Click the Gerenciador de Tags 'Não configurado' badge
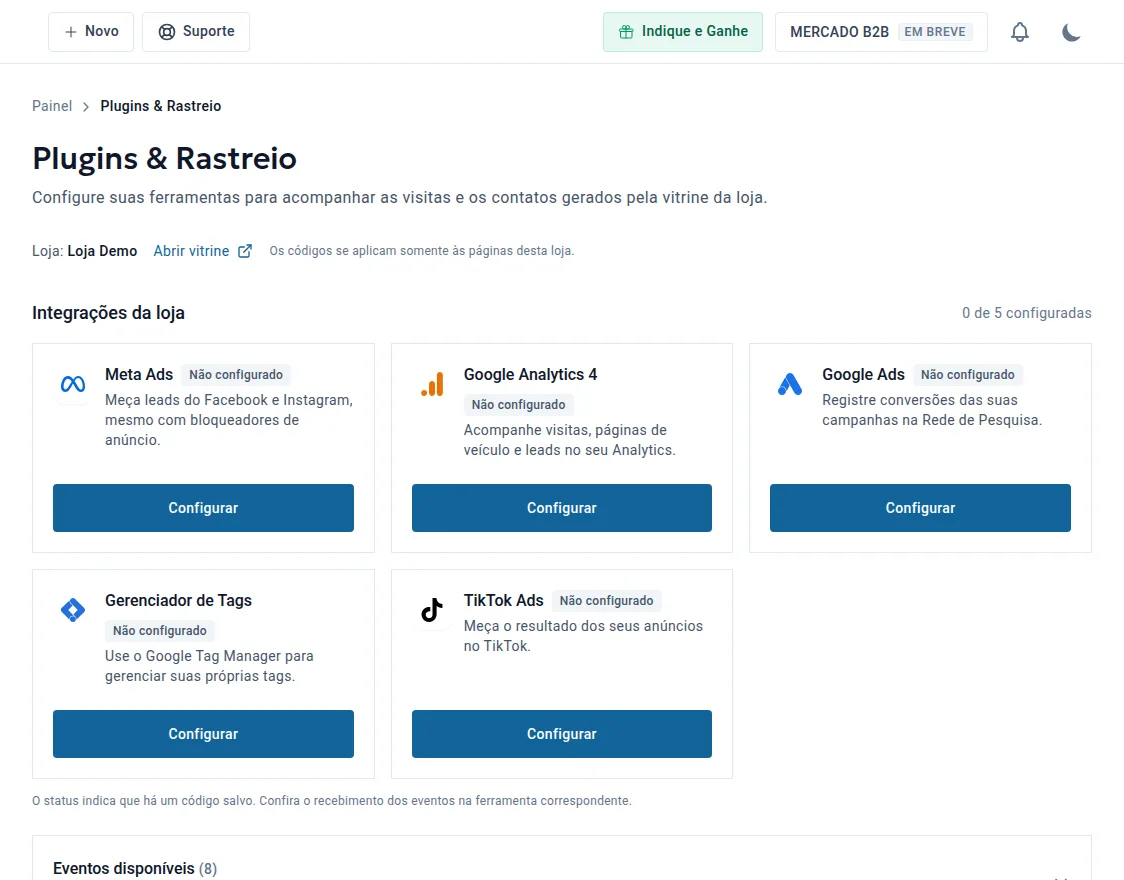1124x880 pixels. [160, 631]
